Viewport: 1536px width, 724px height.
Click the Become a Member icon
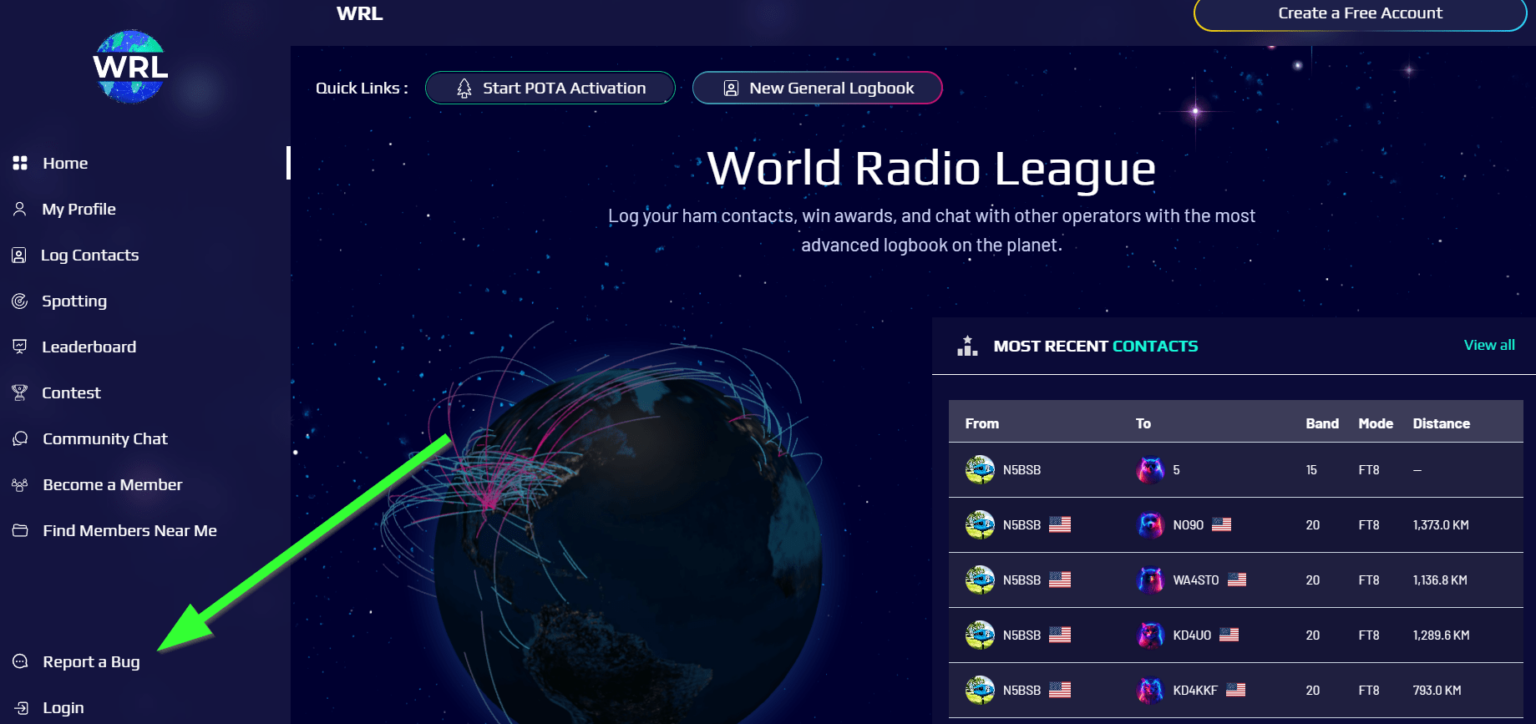(x=19, y=484)
